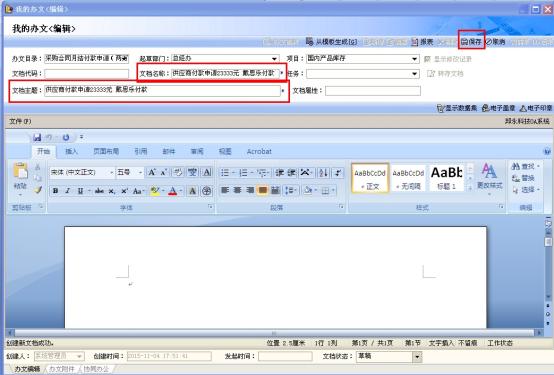Toggle Strikethrough formatting
554x375 pixels.
click(99, 191)
